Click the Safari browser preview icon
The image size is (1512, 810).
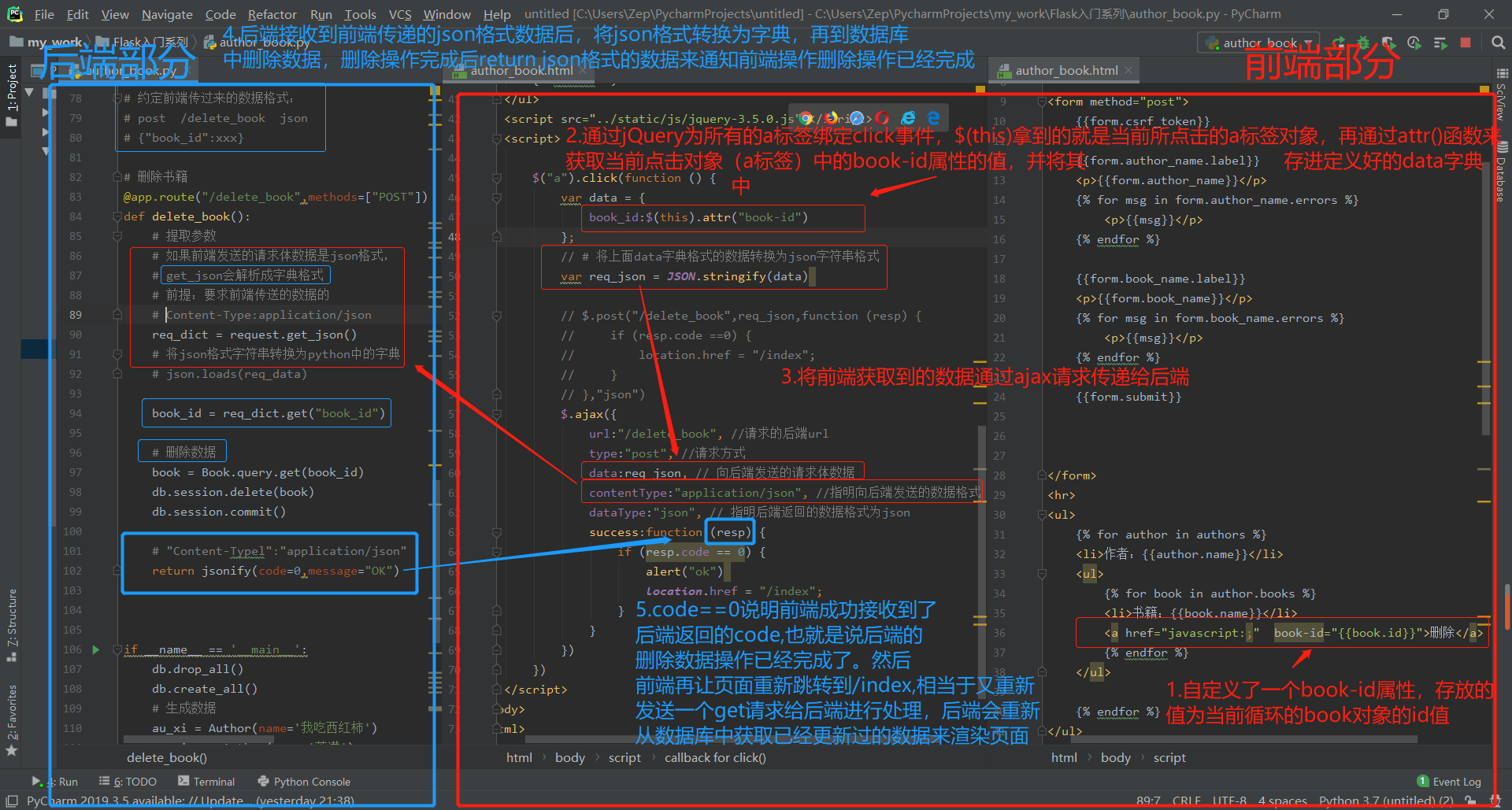coord(857,118)
